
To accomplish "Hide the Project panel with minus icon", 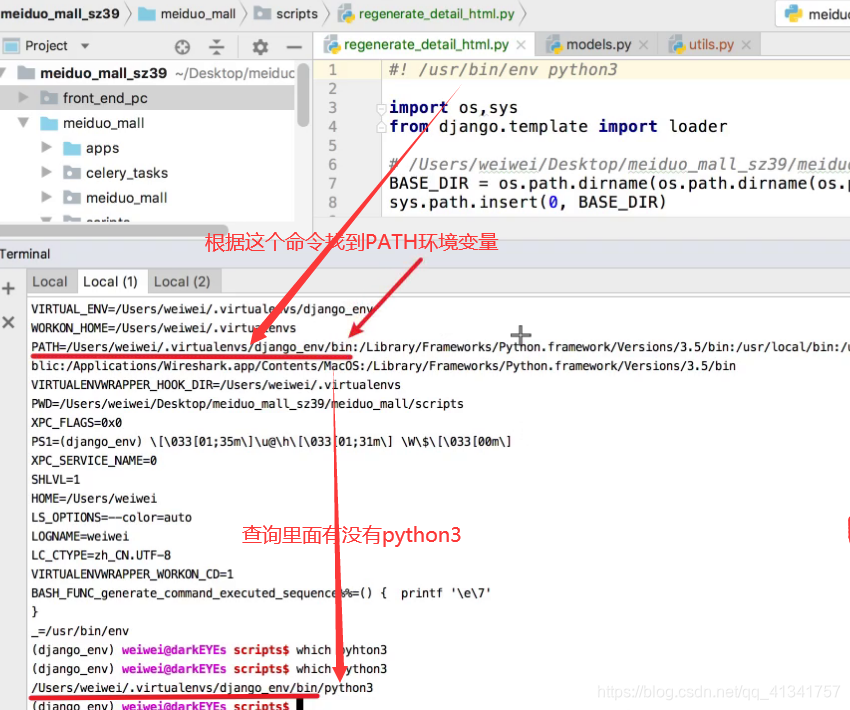I will coord(294,47).
